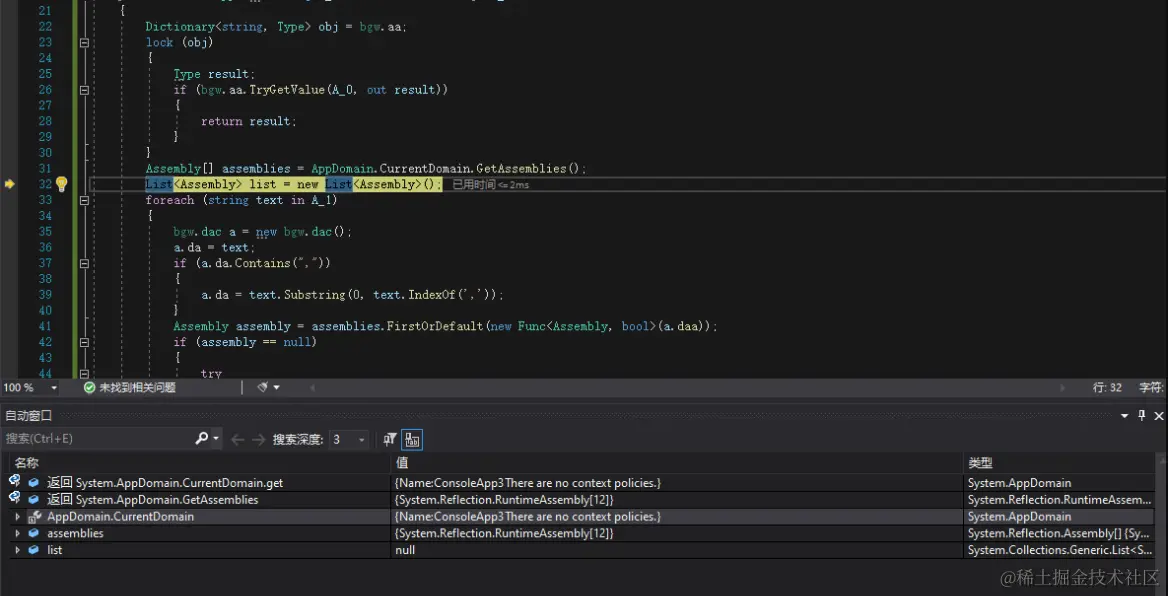Click the 已用时间 <=2ms perf tip
Screen dimensions: 1168x596
491,185
